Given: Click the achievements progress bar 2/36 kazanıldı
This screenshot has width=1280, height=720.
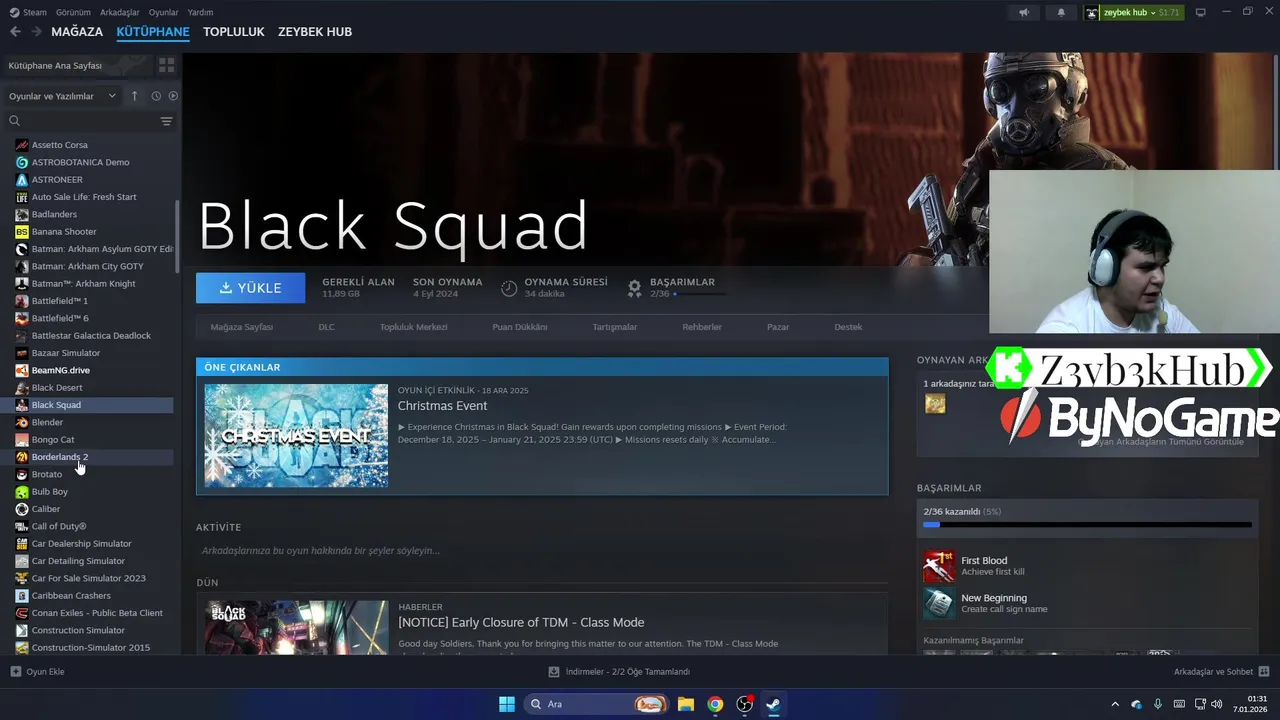Looking at the screenshot, I should pos(1087,524).
